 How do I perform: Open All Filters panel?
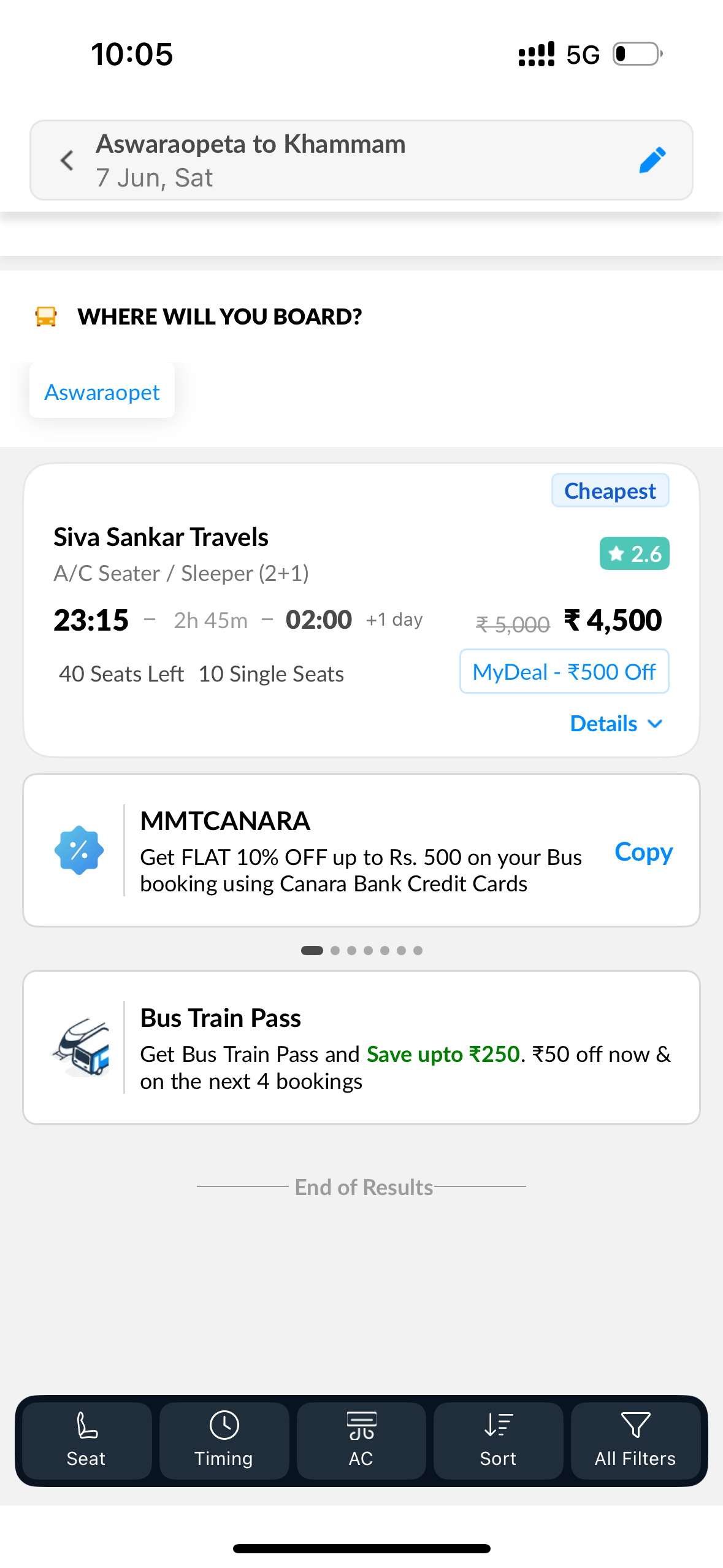click(635, 1440)
